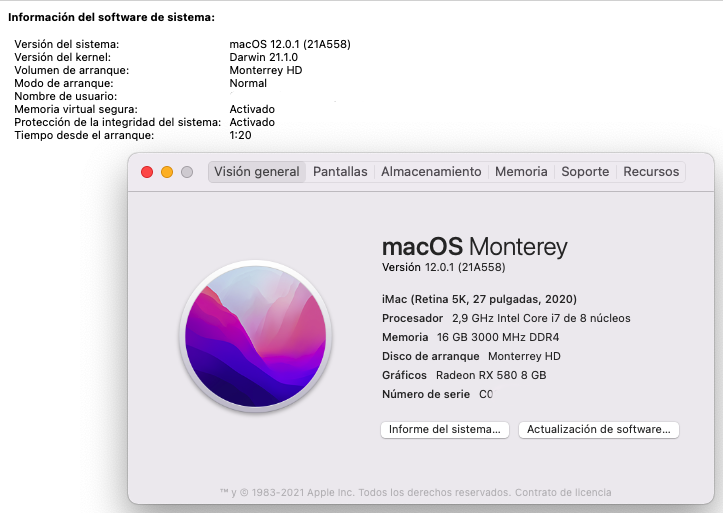Click Activado for Protección de la integridad del sistema
The image size is (723, 513).
(252, 122)
